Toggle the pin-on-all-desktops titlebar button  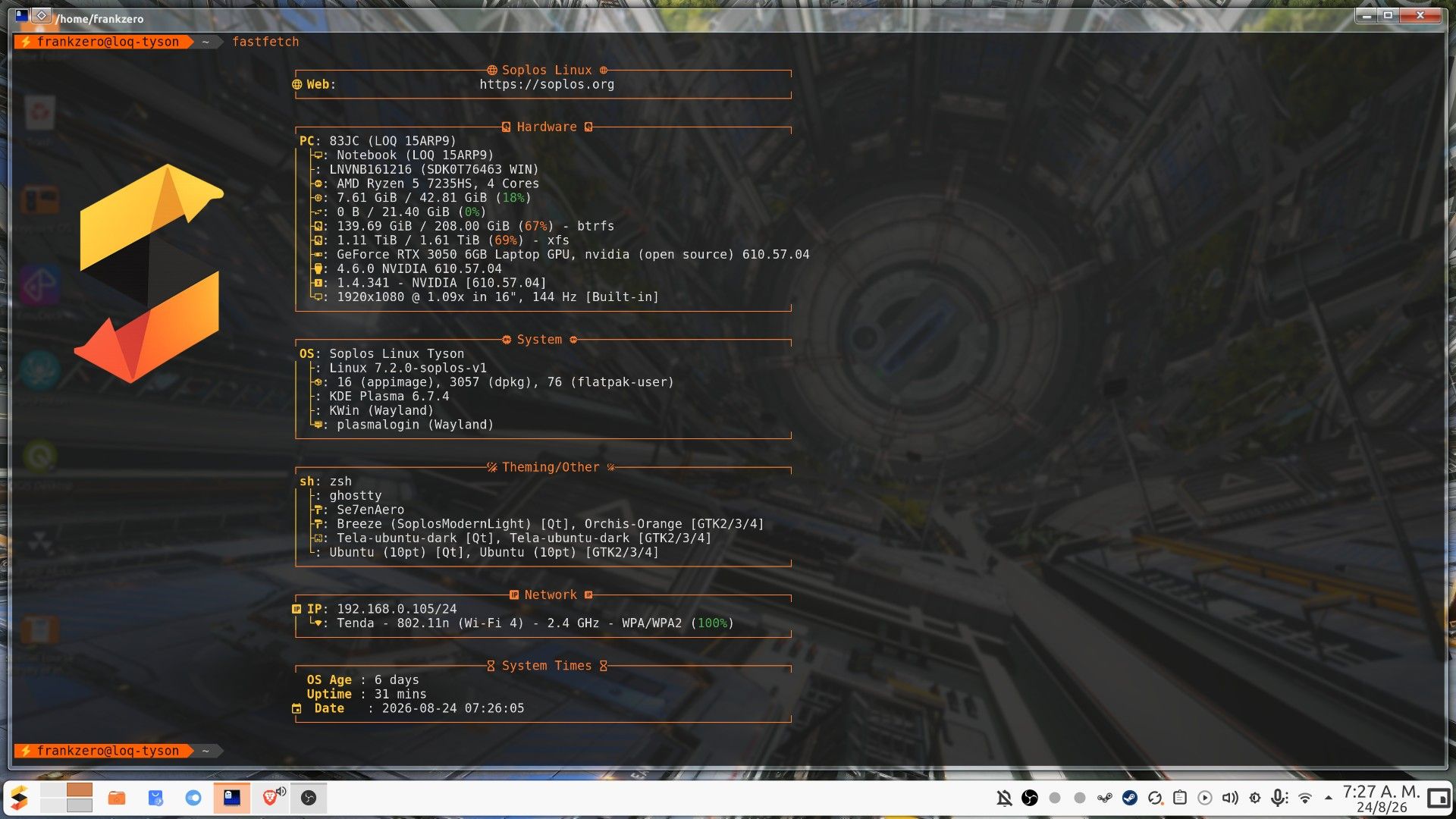coord(42,16)
